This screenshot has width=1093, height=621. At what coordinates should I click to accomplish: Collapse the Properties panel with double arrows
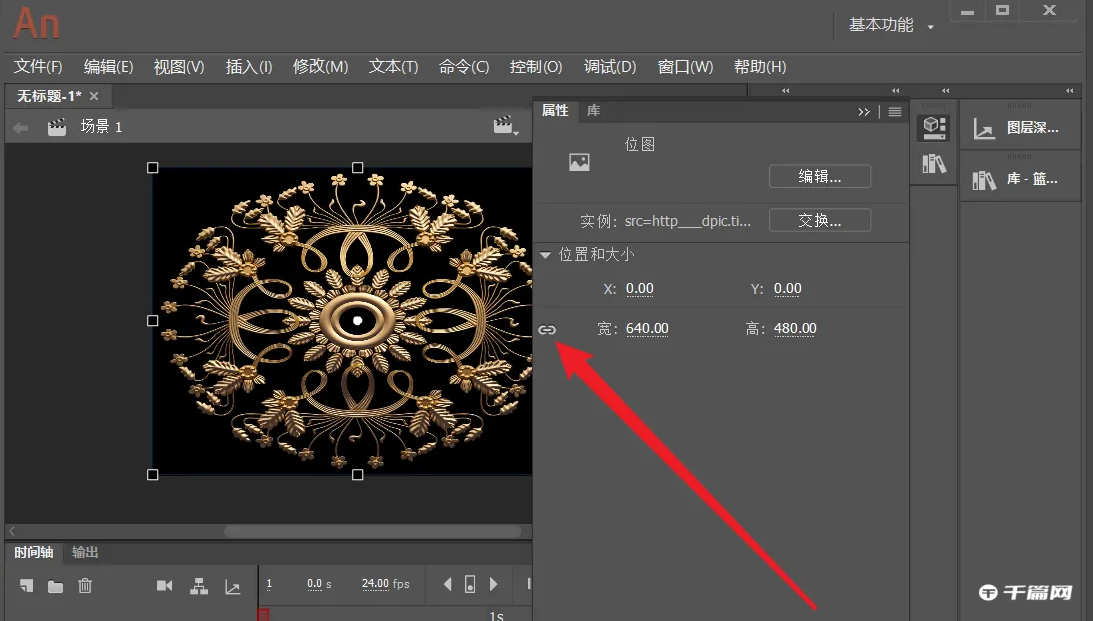[863, 111]
